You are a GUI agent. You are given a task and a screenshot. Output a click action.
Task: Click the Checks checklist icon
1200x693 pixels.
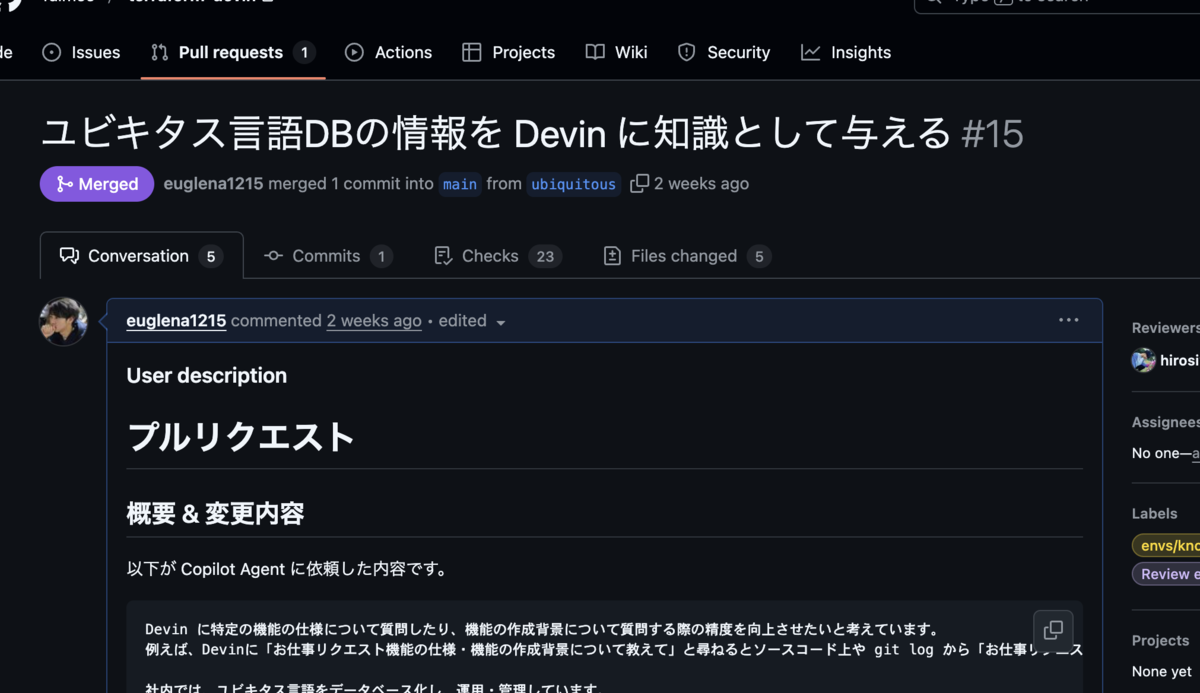(x=443, y=256)
